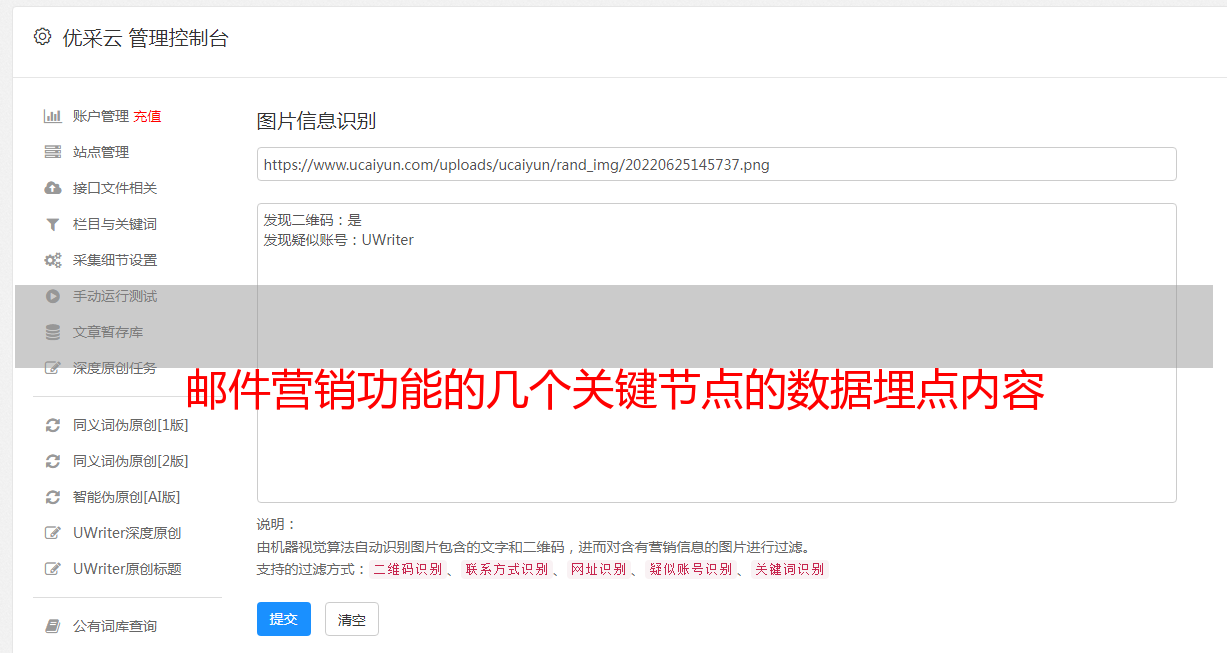Viewport: 1227px width, 653px height.
Task: Click the 疑似账号识别 tag
Action: pos(691,569)
